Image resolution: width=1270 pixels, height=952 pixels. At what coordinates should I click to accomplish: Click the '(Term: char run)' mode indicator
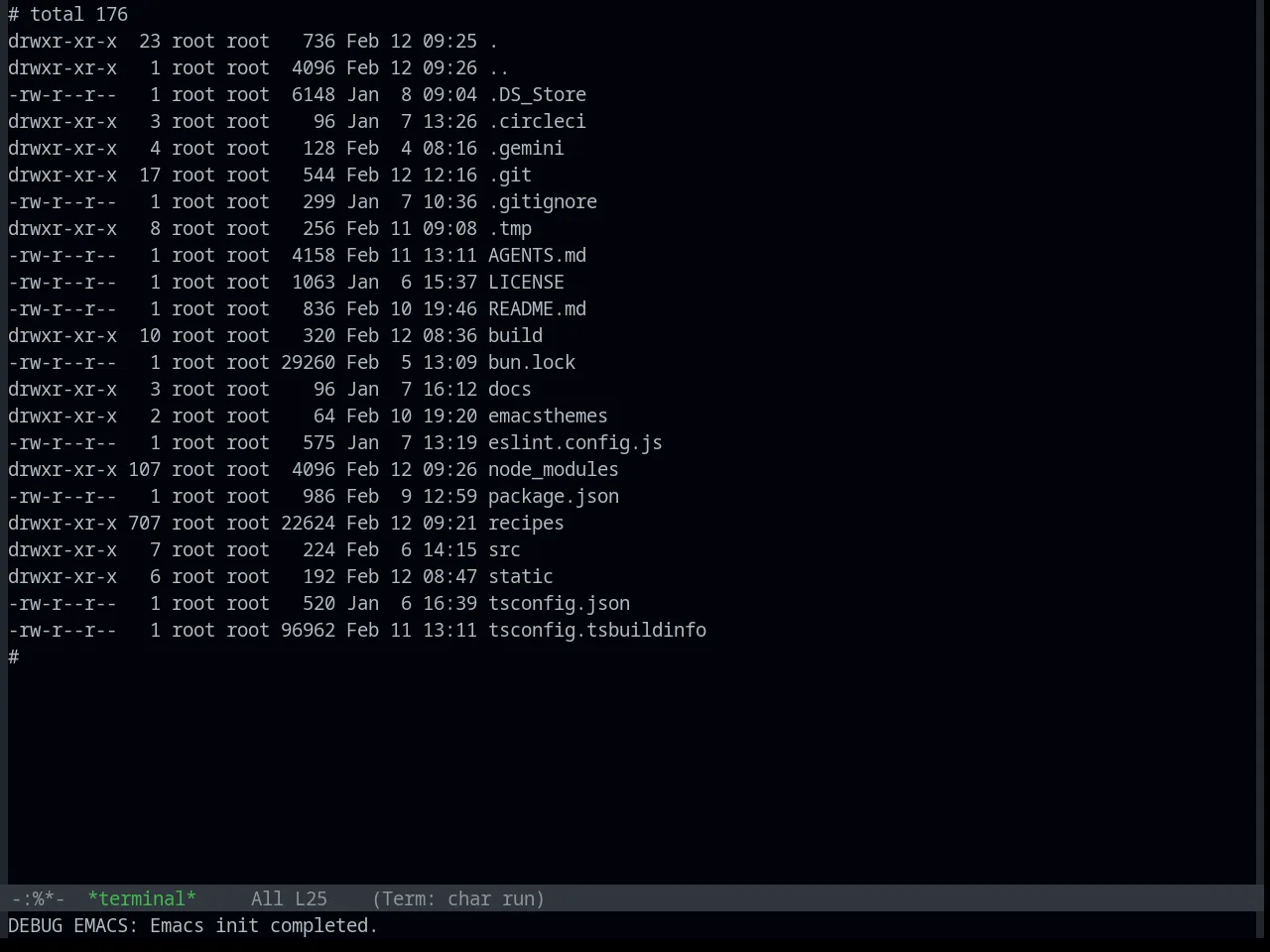coord(458,898)
